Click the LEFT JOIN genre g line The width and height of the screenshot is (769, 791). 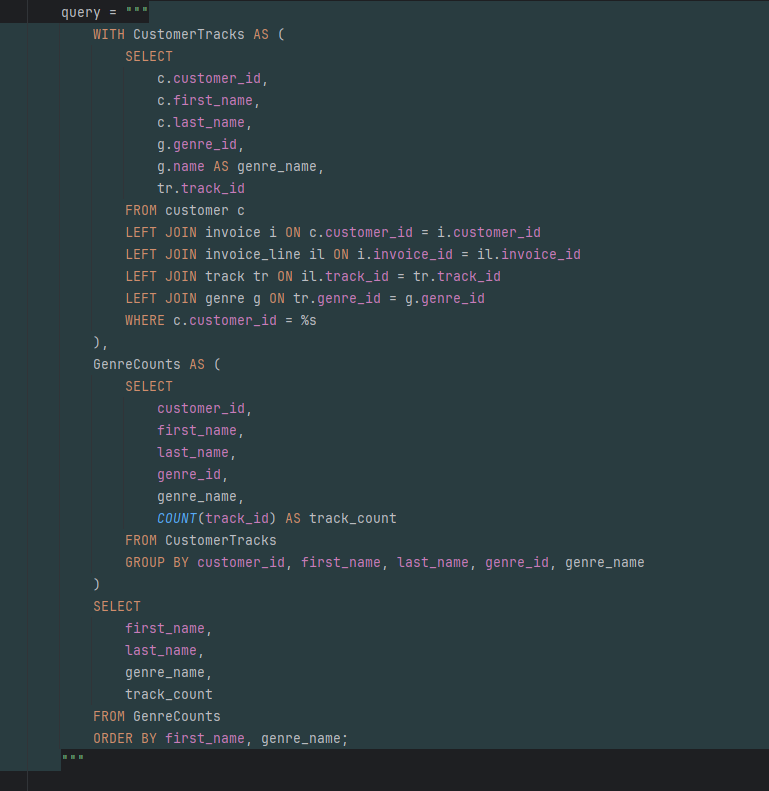304,298
